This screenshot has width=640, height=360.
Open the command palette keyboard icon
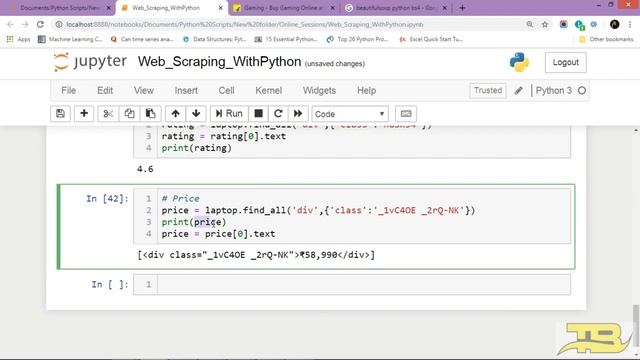[406, 113]
